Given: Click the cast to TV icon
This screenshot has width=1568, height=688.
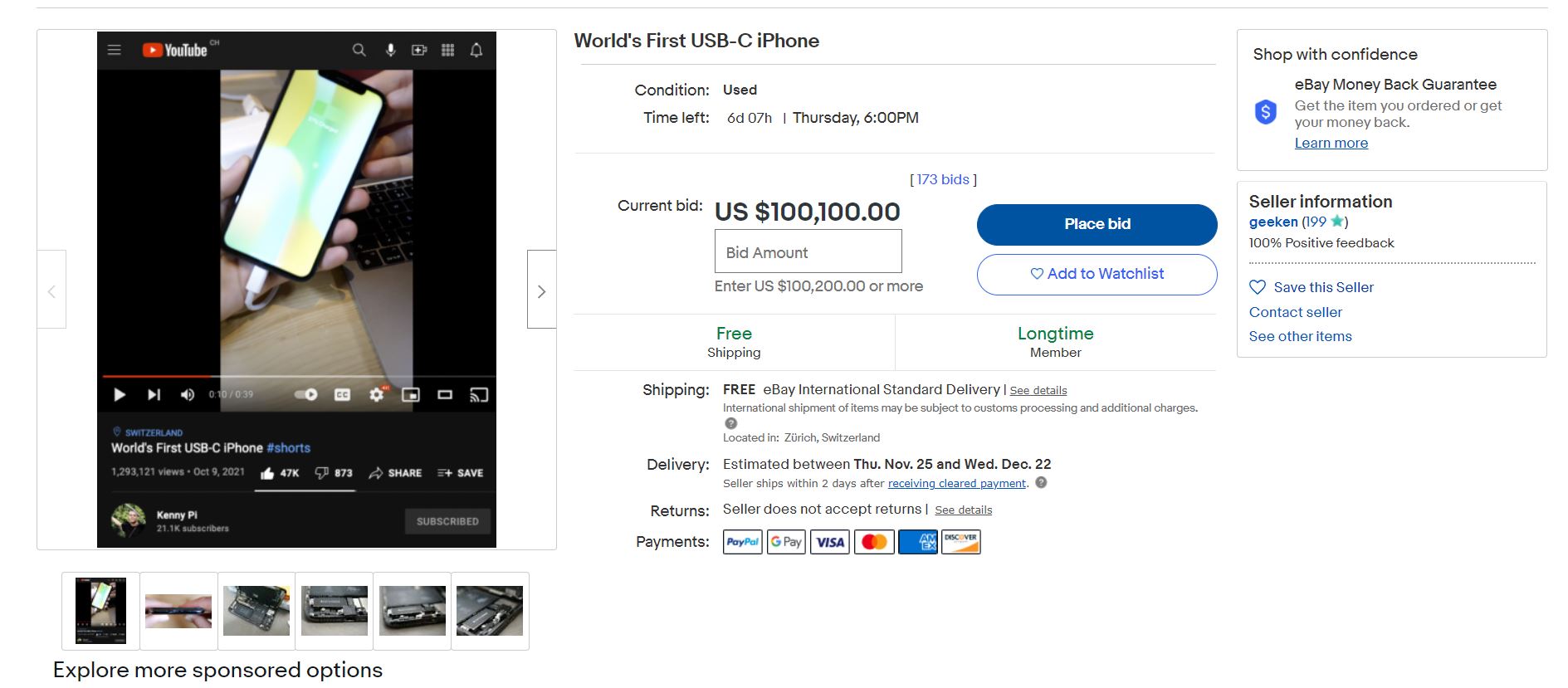Looking at the screenshot, I should coord(479,394).
